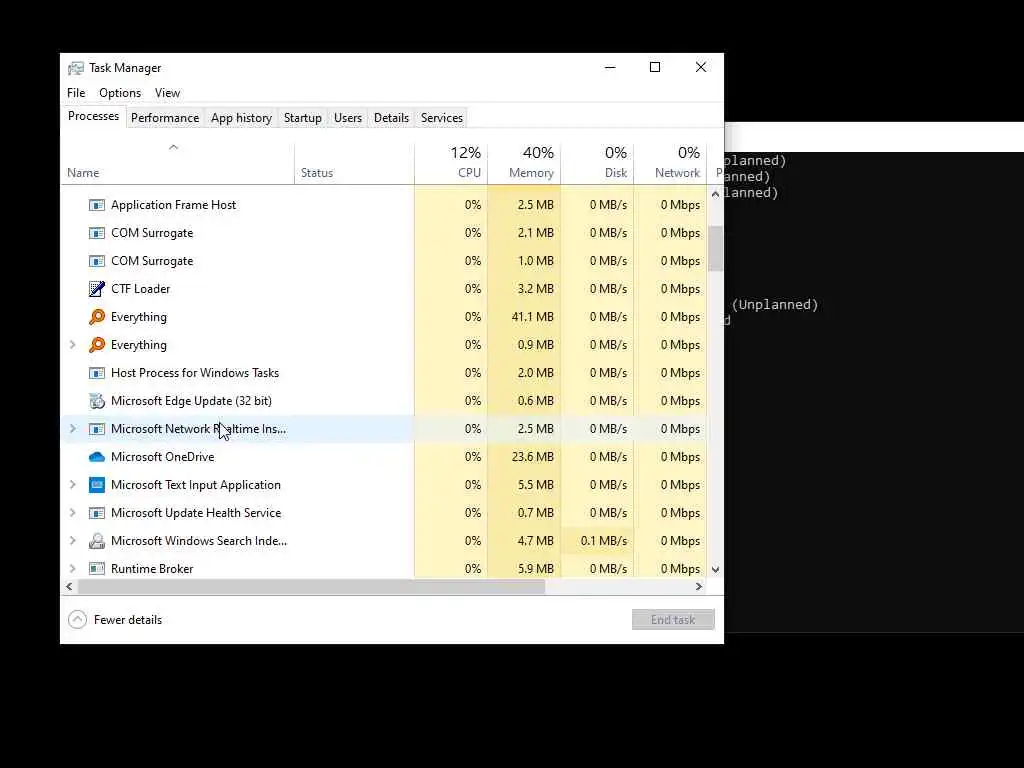This screenshot has height=768, width=1024.
Task: Sort processes by CPU column
Action: (x=451, y=163)
